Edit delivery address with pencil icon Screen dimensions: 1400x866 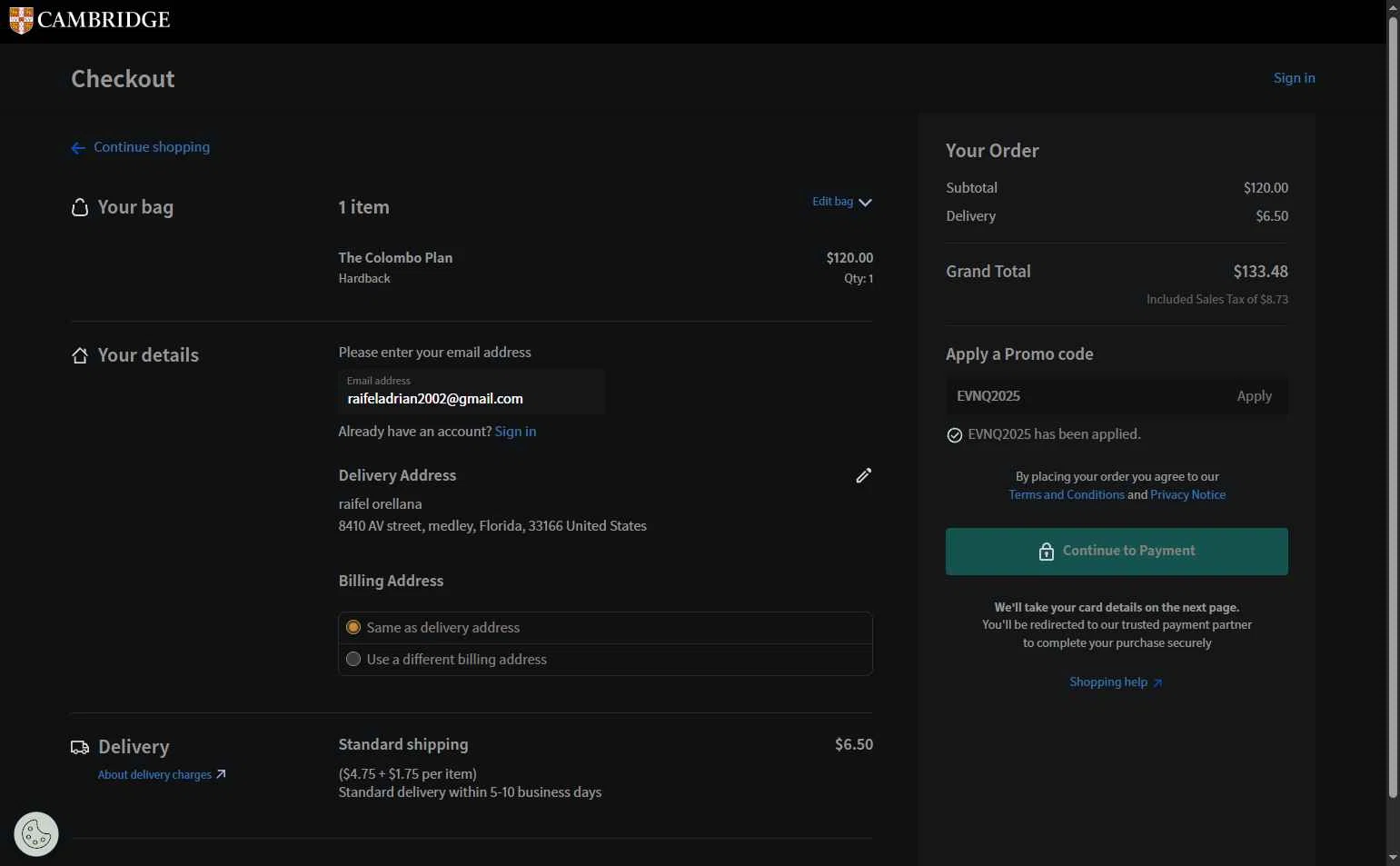tap(863, 475)
